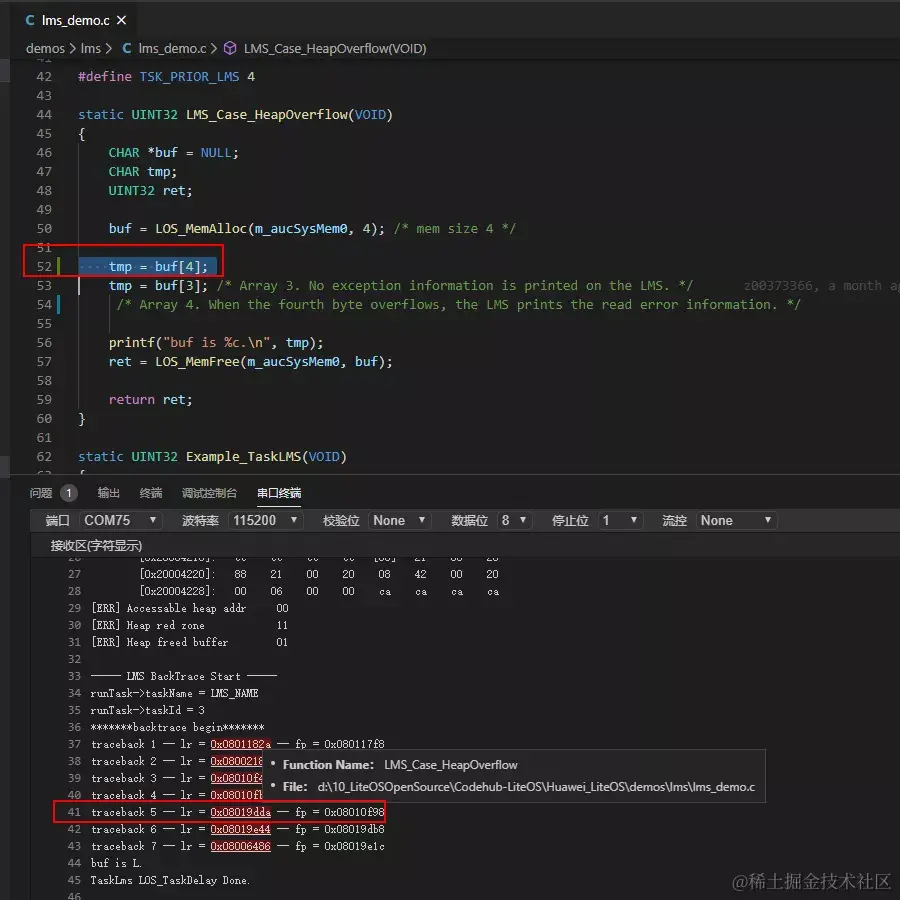Click C language icon on editor tab

coord(30,20)
